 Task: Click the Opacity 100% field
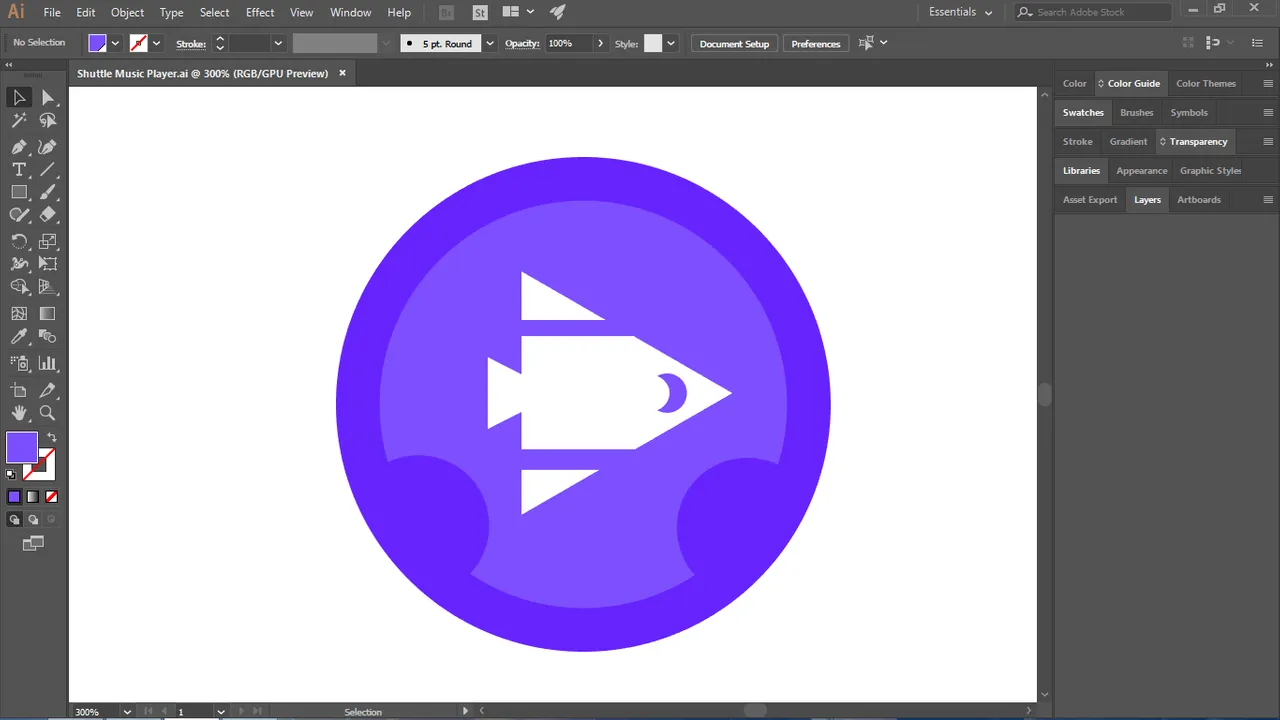pyautogui.click(x=569, y=43)
